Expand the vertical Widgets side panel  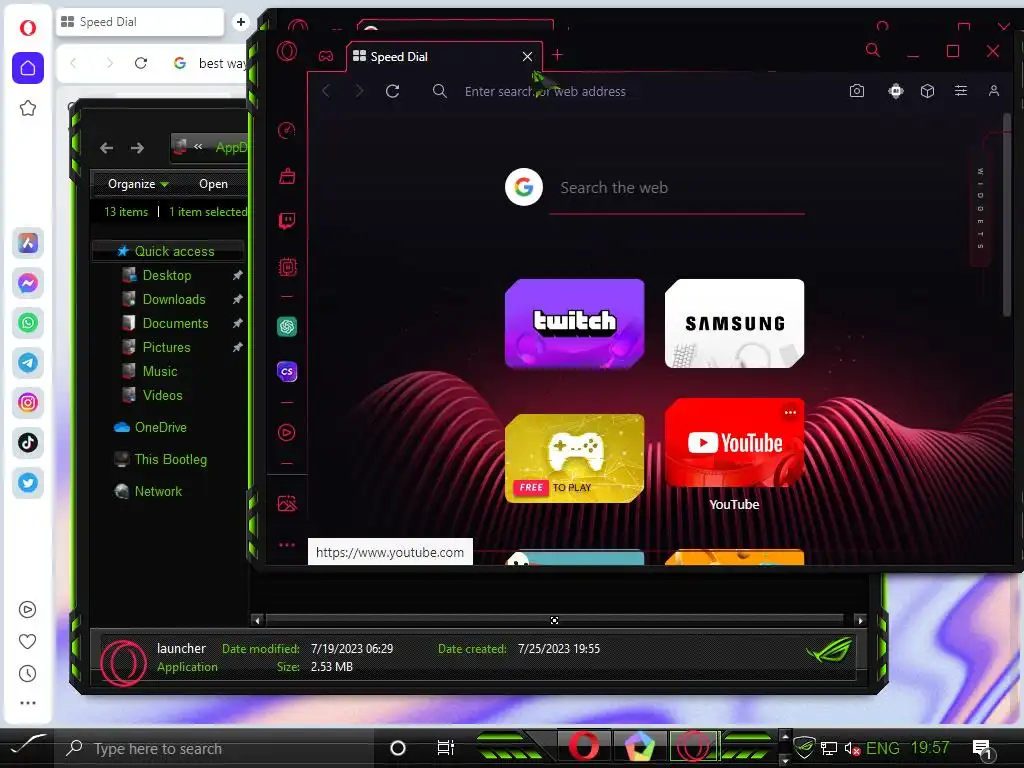(980, 209)
